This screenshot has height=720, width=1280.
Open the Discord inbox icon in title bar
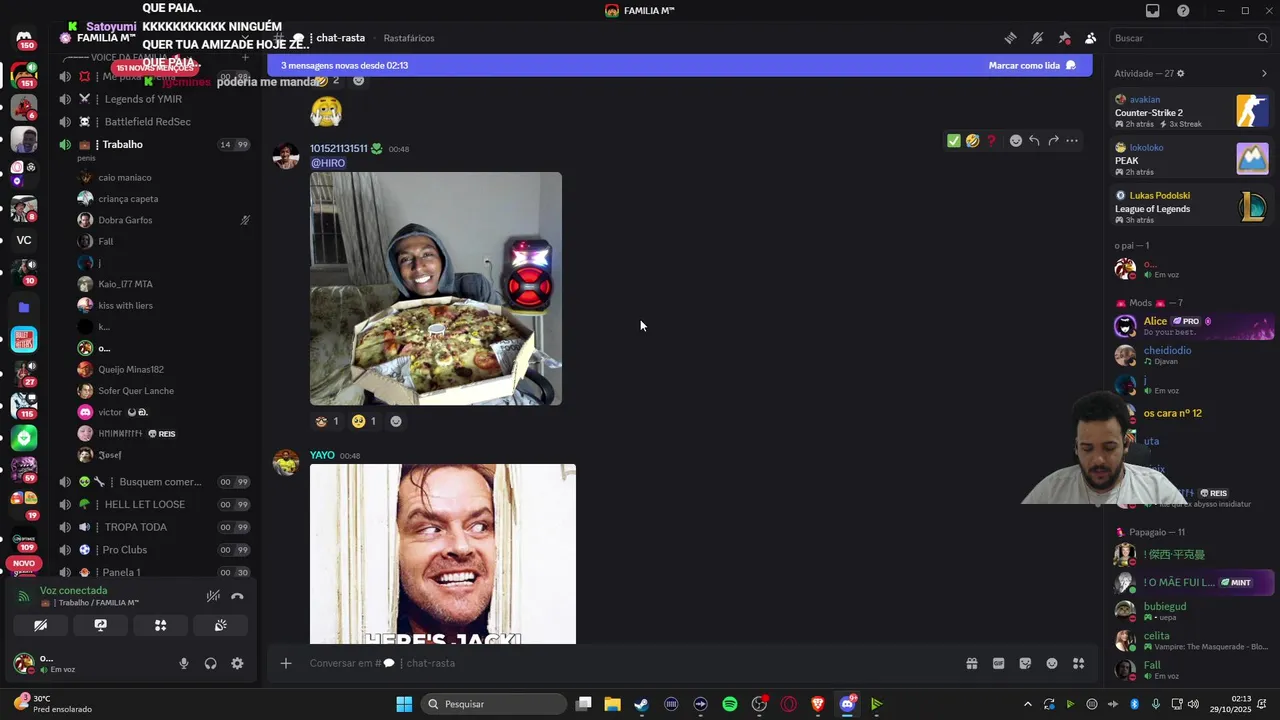click(x=1153, y=11)
